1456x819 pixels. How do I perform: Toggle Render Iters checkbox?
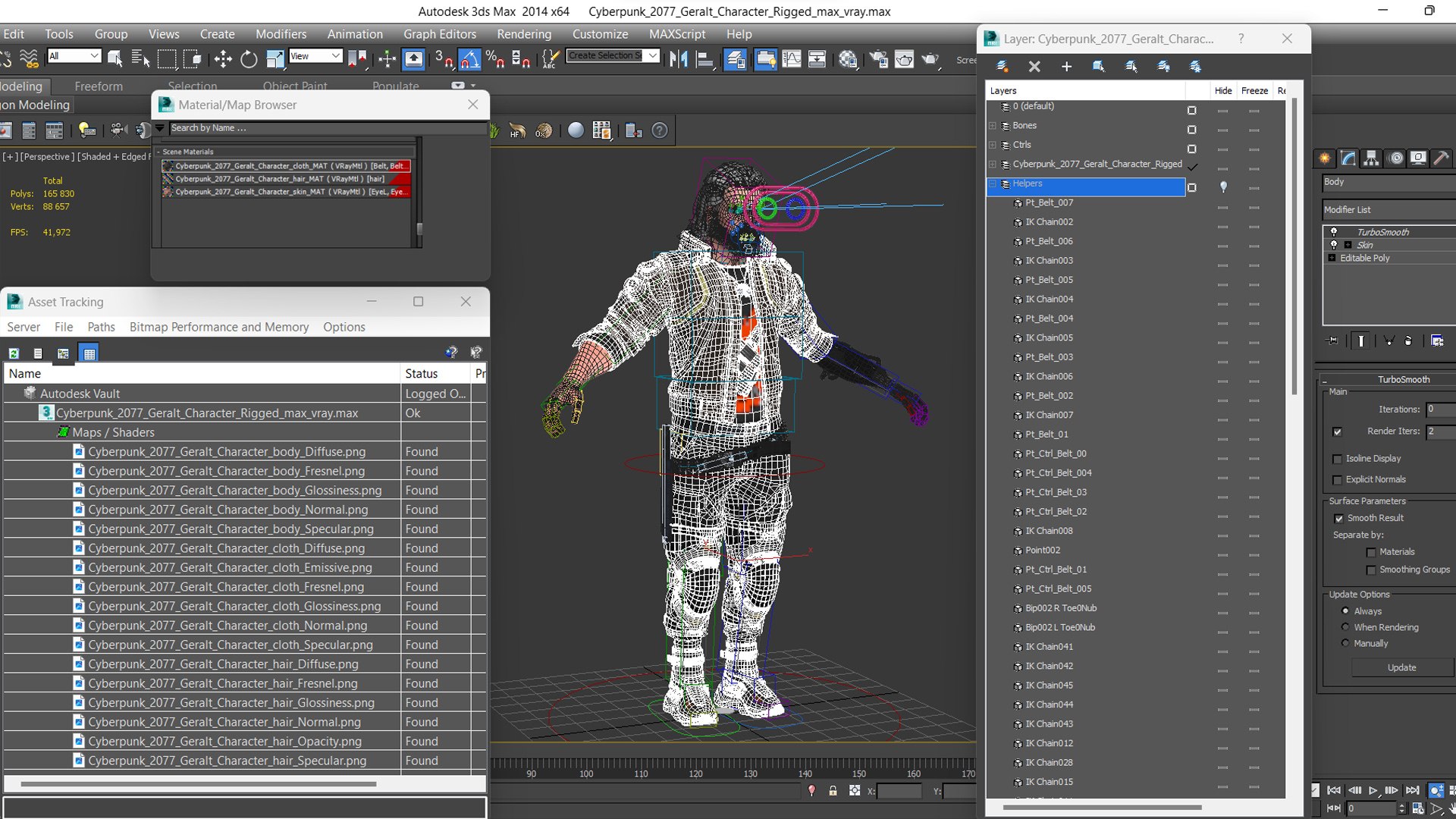pos(1337,431)
